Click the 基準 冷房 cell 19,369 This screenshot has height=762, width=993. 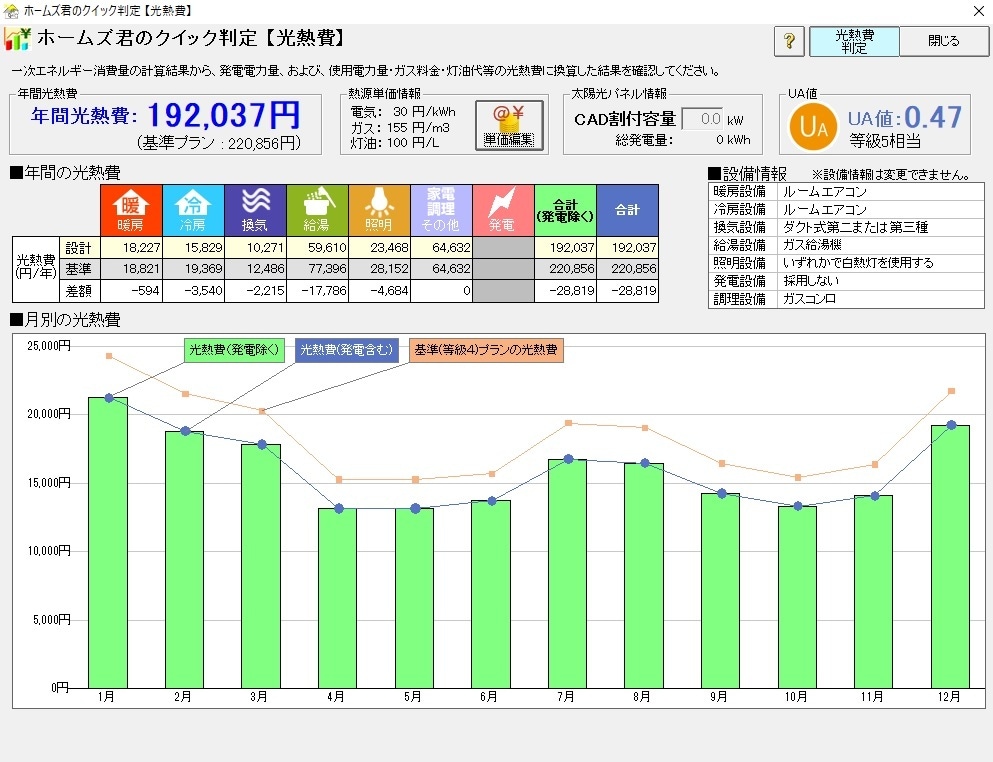pos(193,269)
